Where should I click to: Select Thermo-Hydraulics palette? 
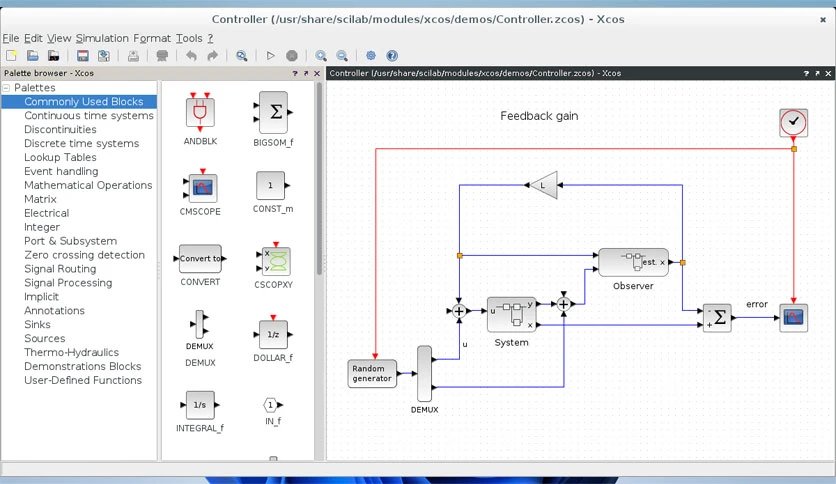pyautogui.click(x=71, y=352)
